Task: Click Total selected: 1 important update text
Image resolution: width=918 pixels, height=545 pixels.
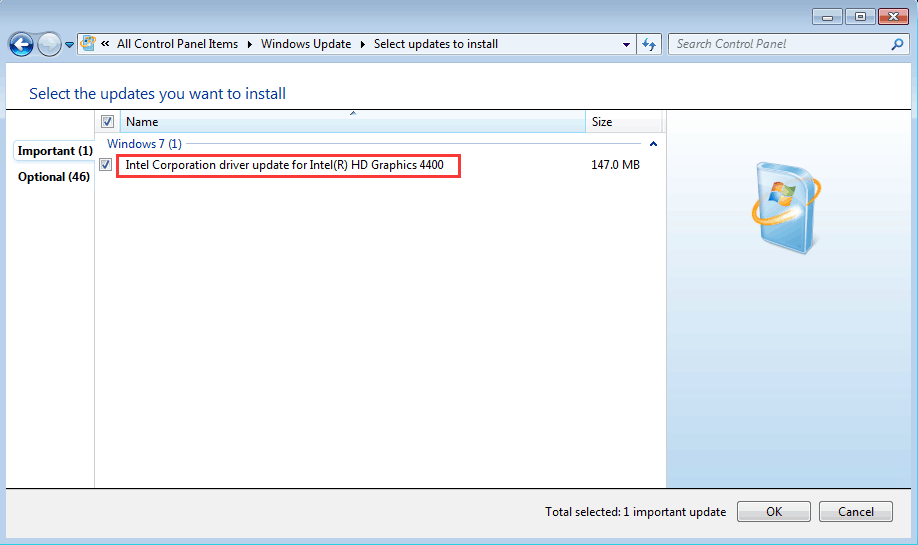Action: [x=635, y=512]
